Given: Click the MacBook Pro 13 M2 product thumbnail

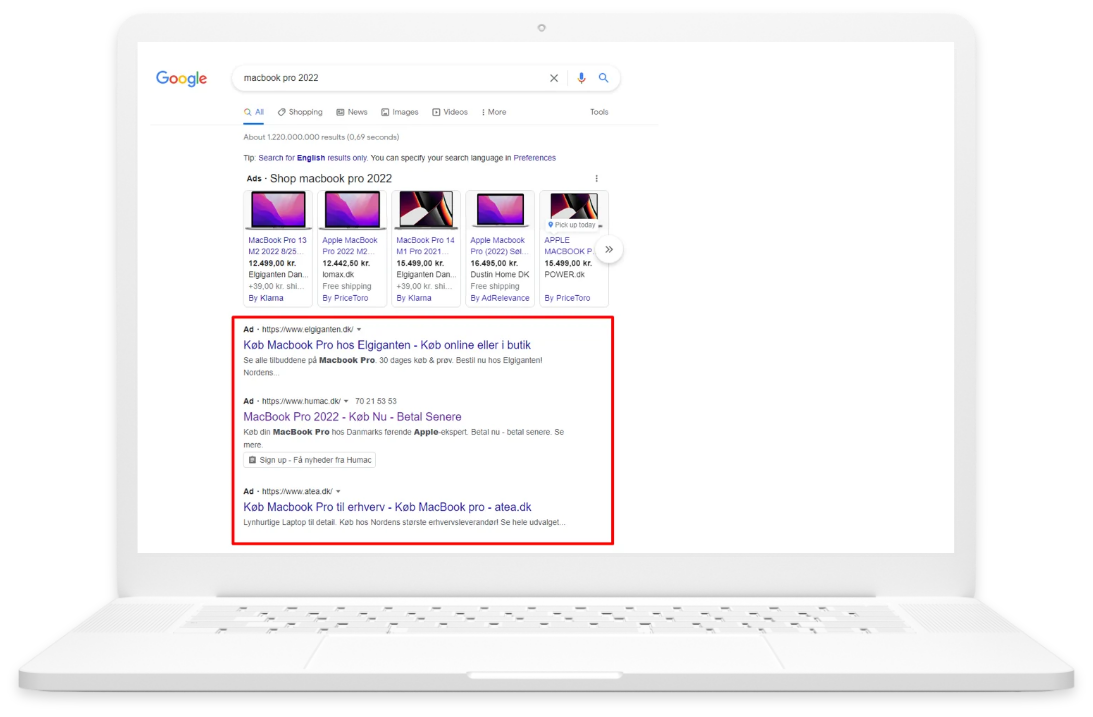Looking at the screenshot, I should [277, 210].
